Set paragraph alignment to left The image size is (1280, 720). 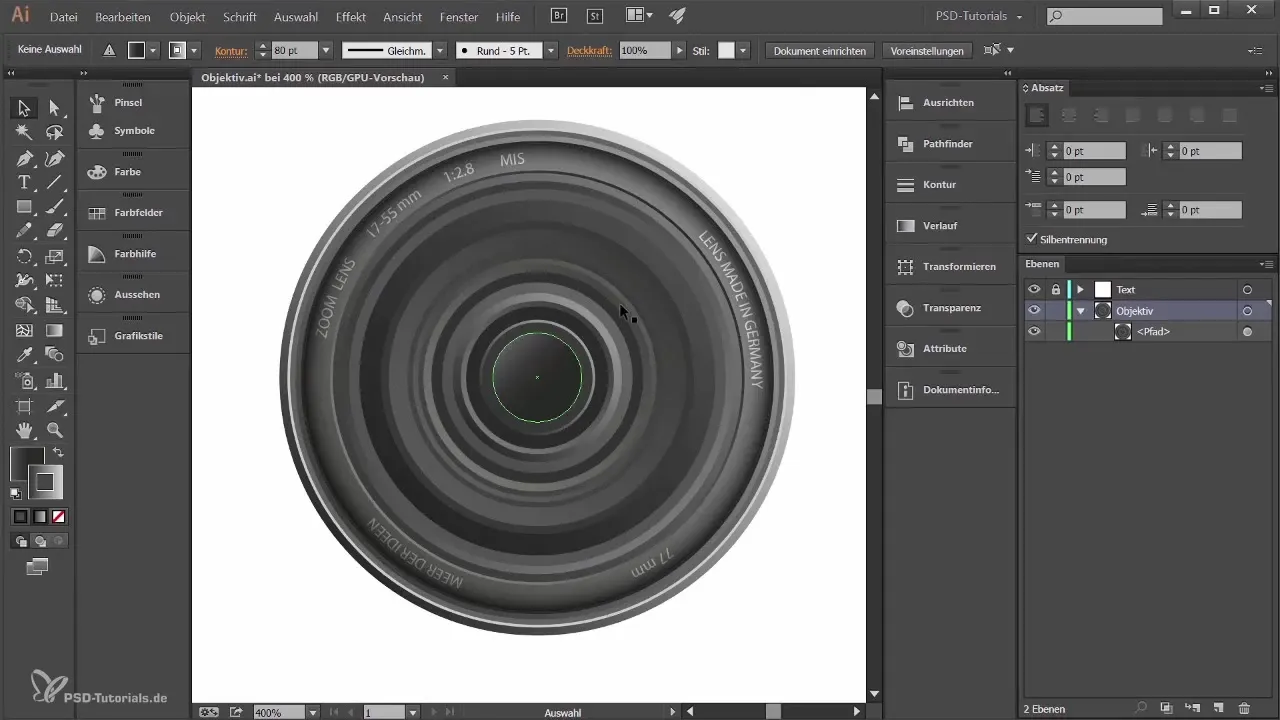(1038, 115)
